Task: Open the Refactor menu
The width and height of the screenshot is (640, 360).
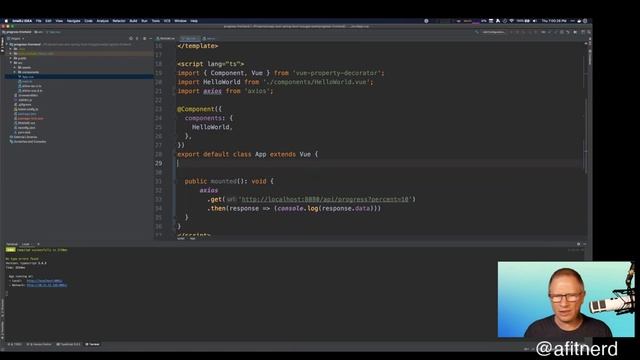Action: point(119,21)
